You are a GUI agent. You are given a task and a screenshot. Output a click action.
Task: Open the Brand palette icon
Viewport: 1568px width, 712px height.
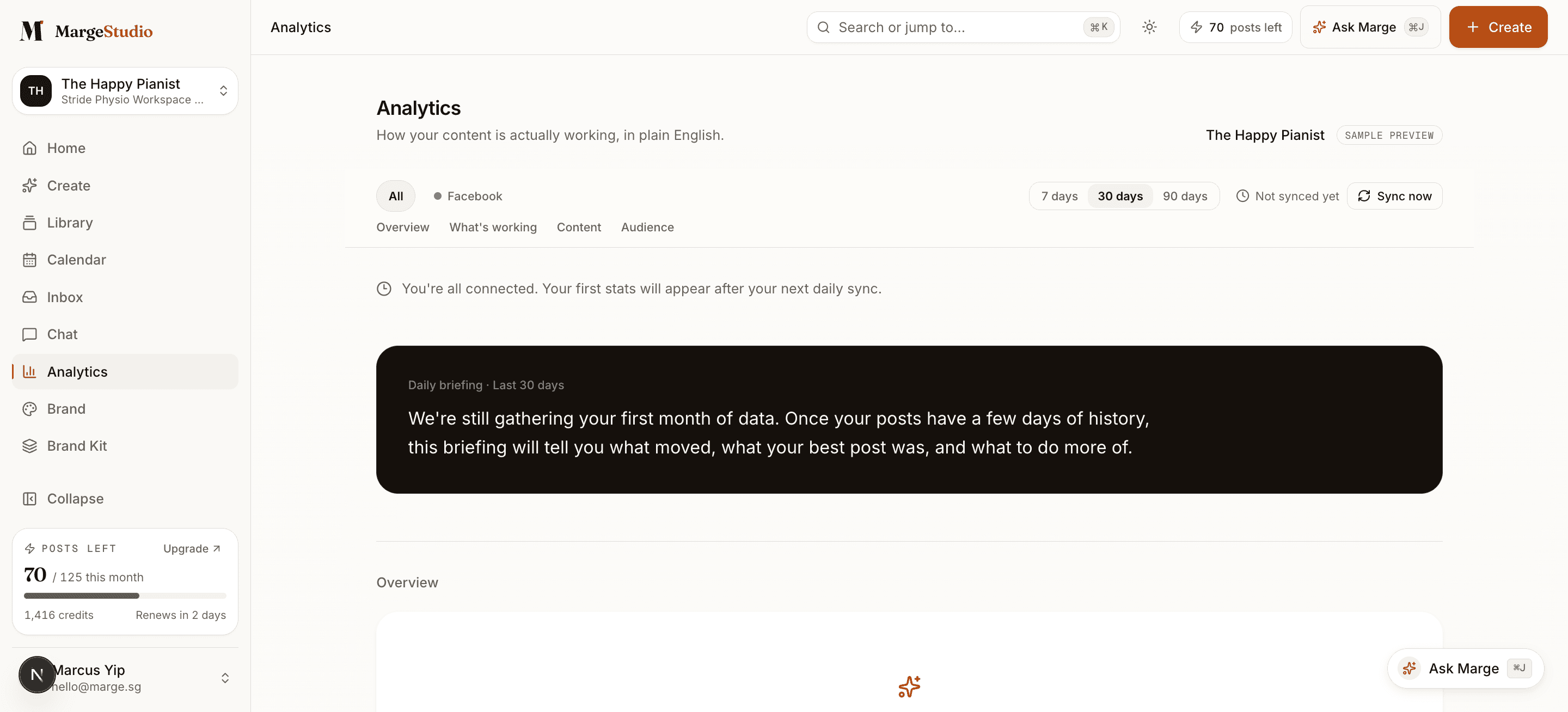[29, 409]
